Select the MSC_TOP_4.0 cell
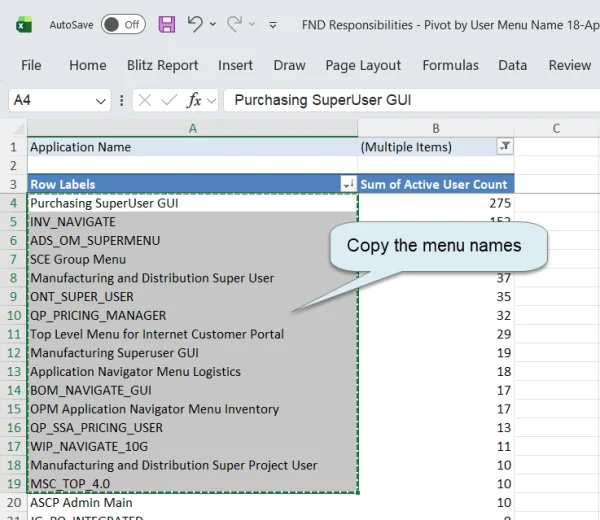 [x=192, y=484]
